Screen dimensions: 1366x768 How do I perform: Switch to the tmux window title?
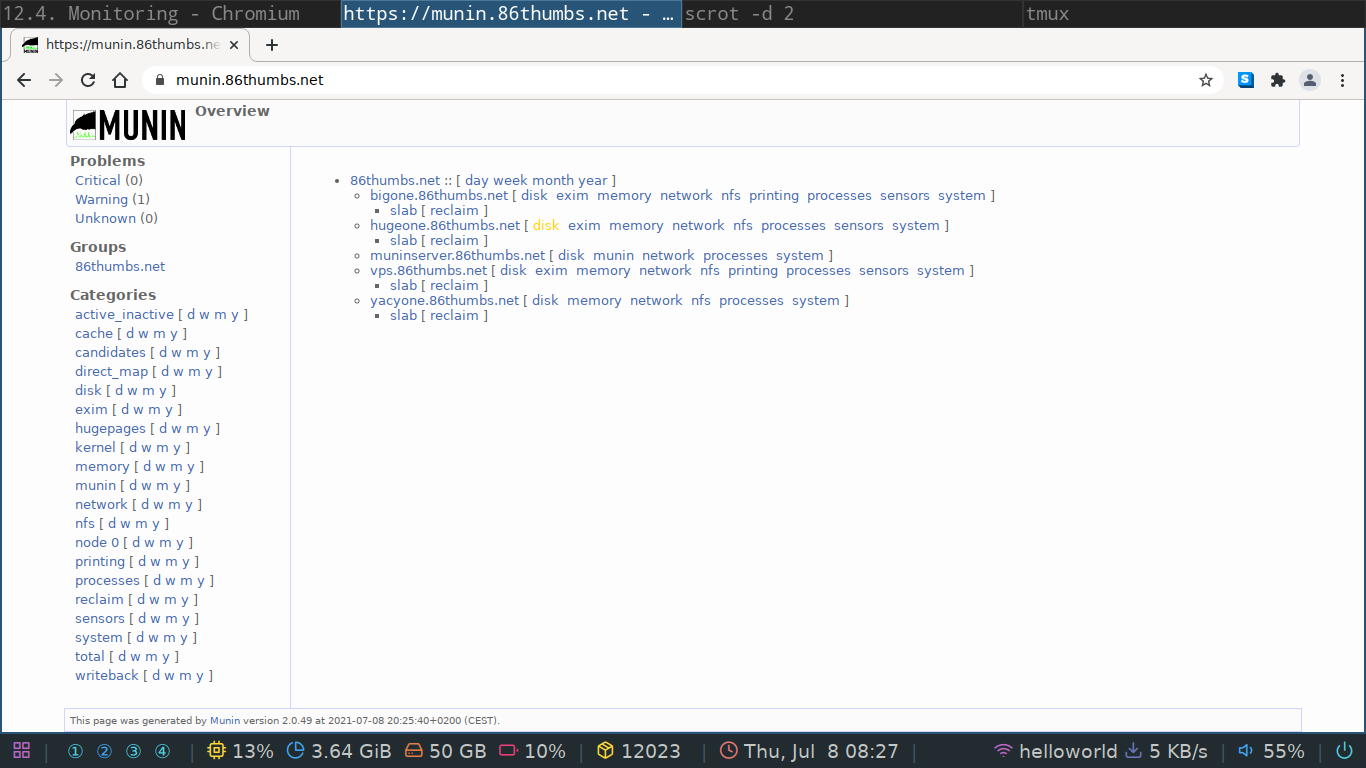point(1195,14)
